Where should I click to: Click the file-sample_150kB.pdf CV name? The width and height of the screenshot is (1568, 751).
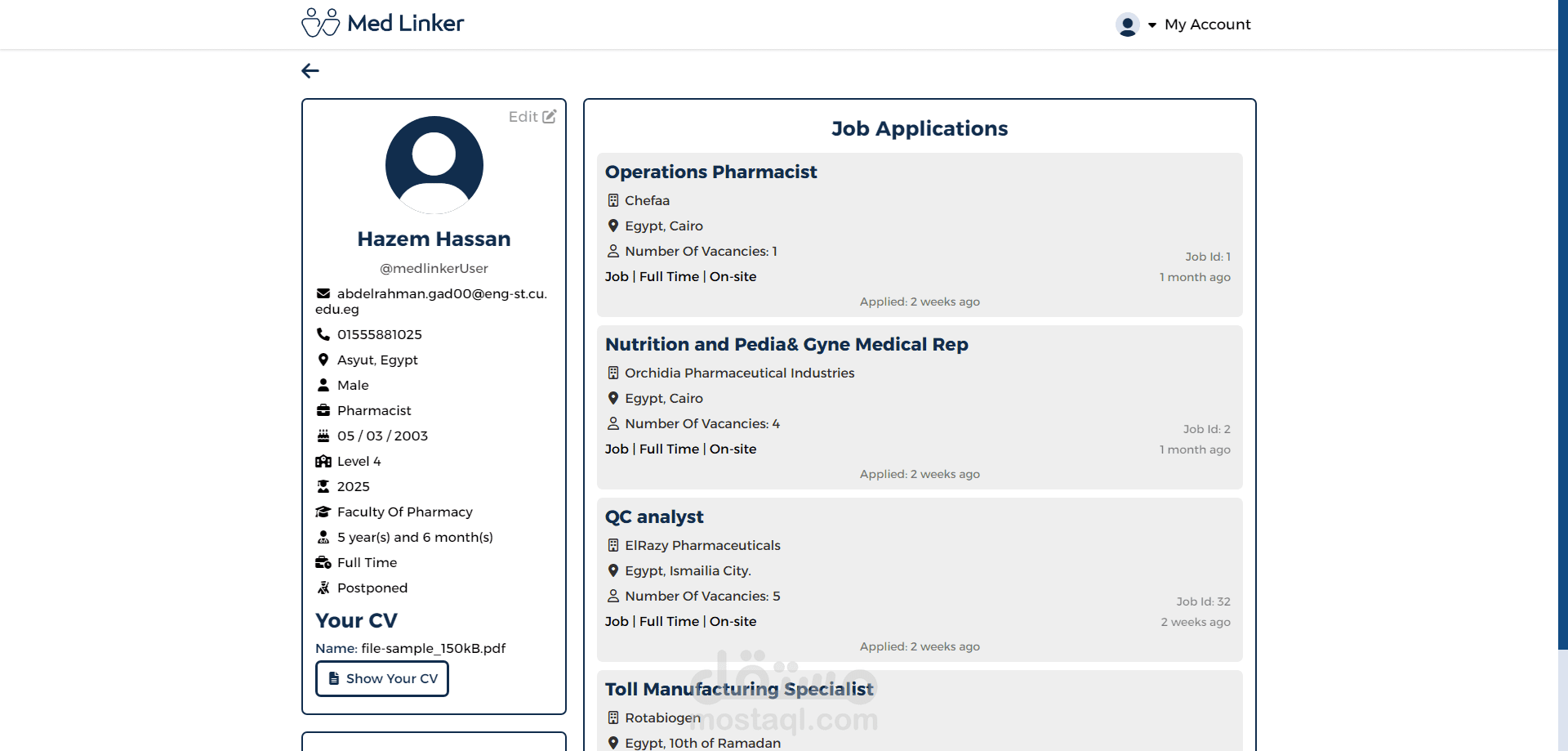(x=434, y=648)
